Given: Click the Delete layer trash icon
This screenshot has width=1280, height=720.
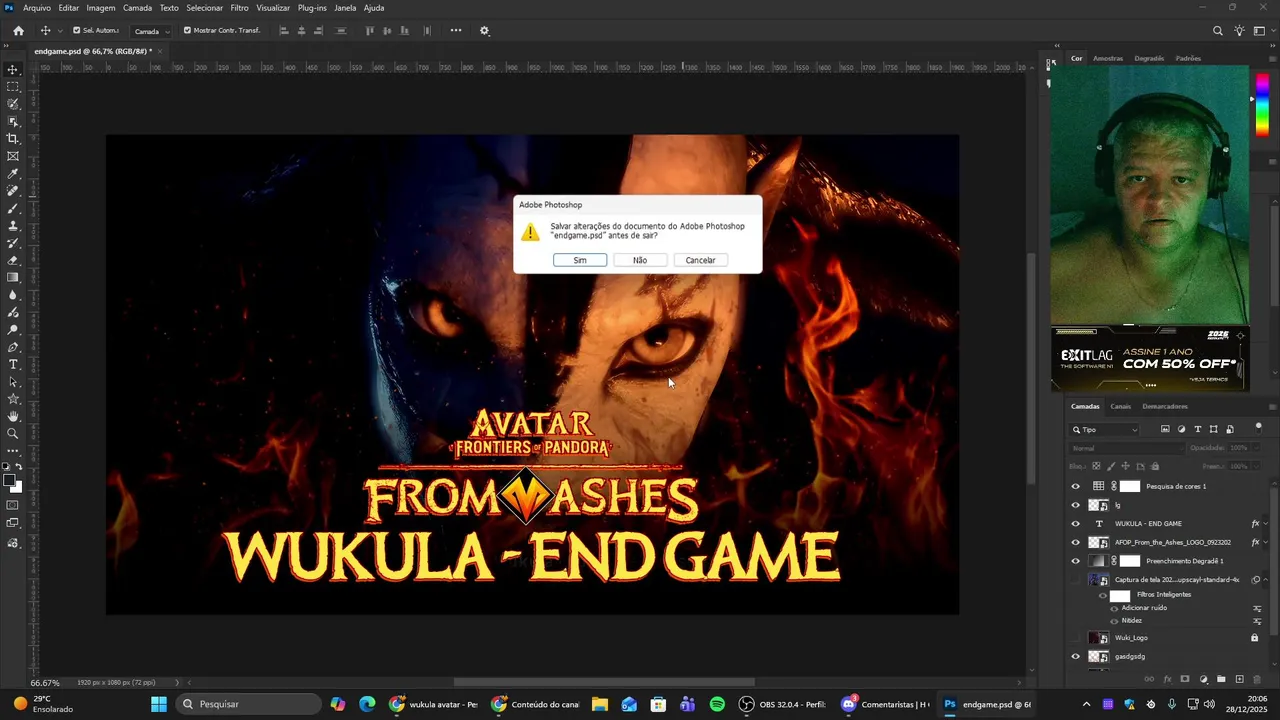Looking at the screenshot, I should point(1258,679).
